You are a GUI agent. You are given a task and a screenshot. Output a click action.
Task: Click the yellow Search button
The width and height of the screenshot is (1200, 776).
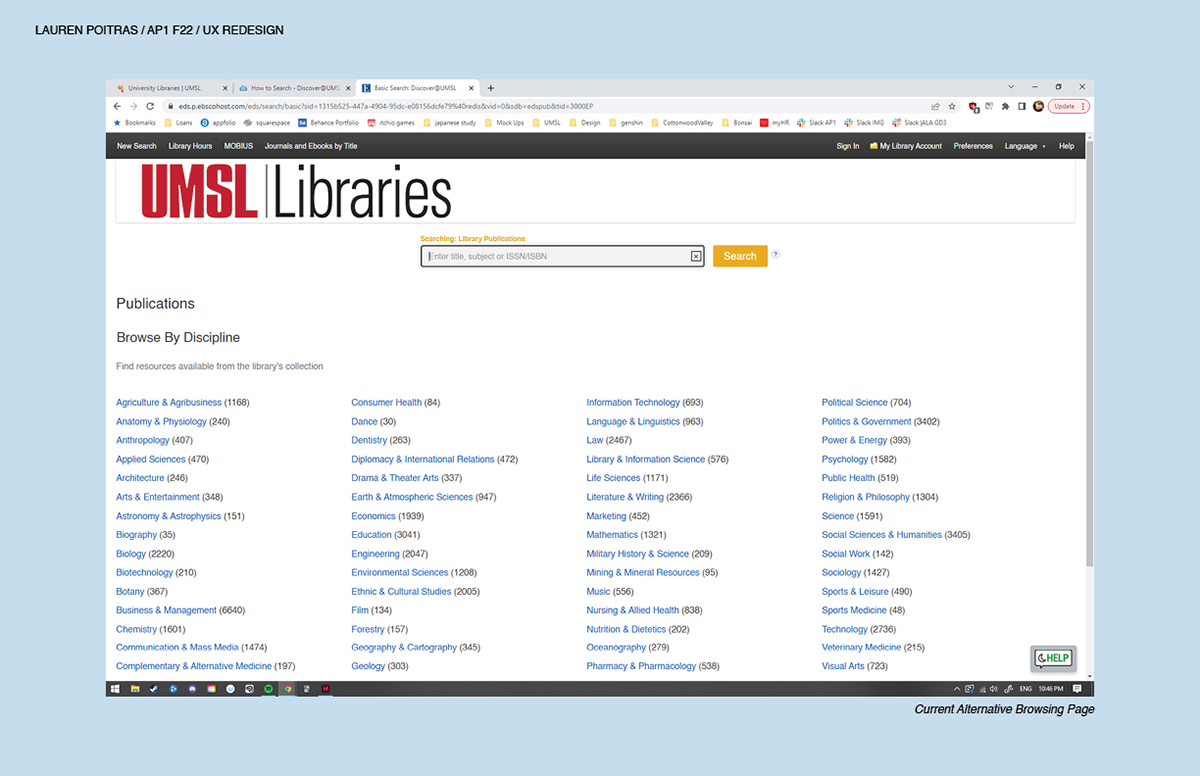pyautogui.click(x=740, y=256)
